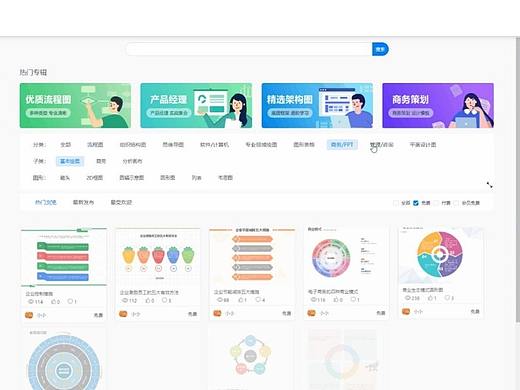Open five-node cycle diagram thumbnail
Viewport: 520px width, 390px height.
tap(251, 357)
